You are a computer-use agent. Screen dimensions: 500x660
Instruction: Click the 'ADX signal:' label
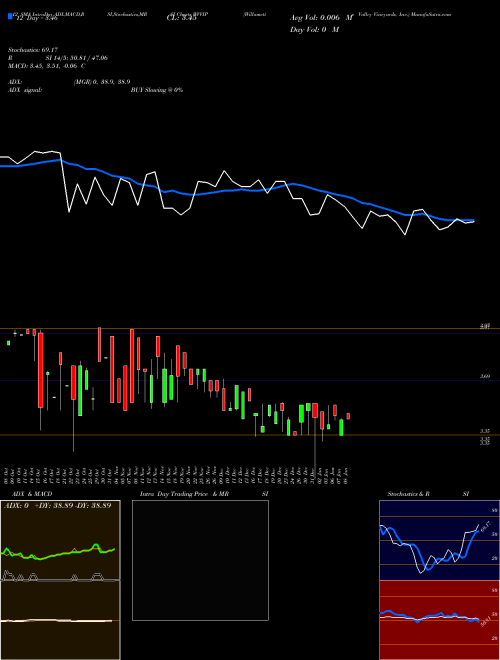click(x=25, y=90)
